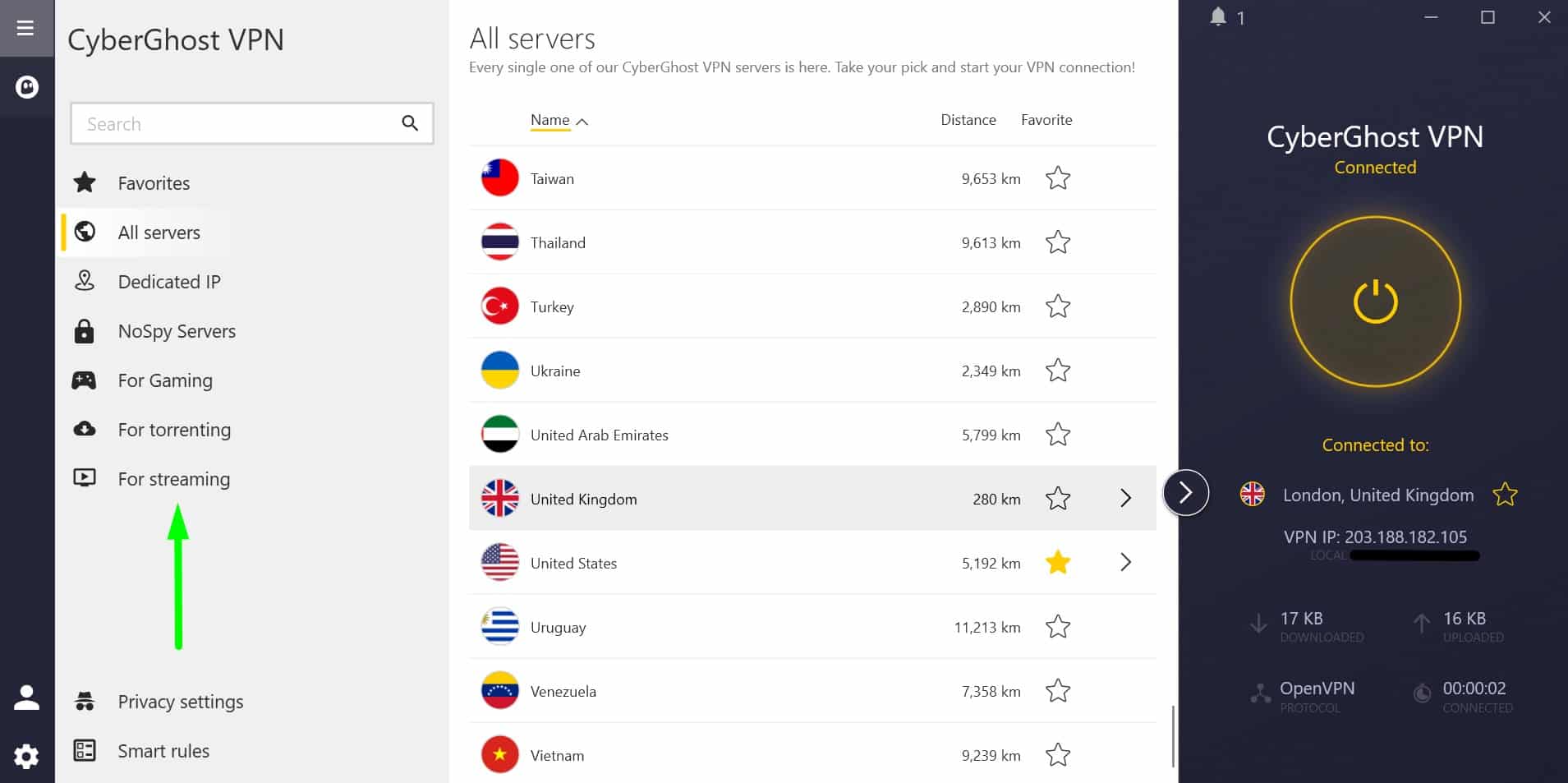1568x783 pixels.
Task: Open the For streaming section
Action: [174, 478]
